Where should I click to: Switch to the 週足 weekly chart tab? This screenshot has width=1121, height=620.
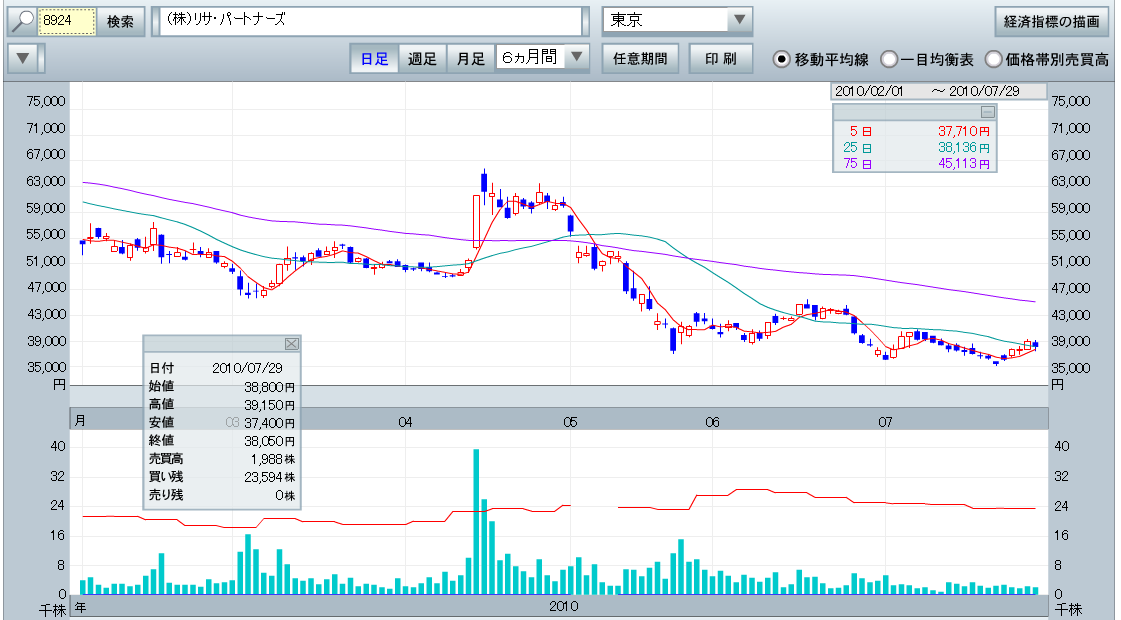point(422,58)
